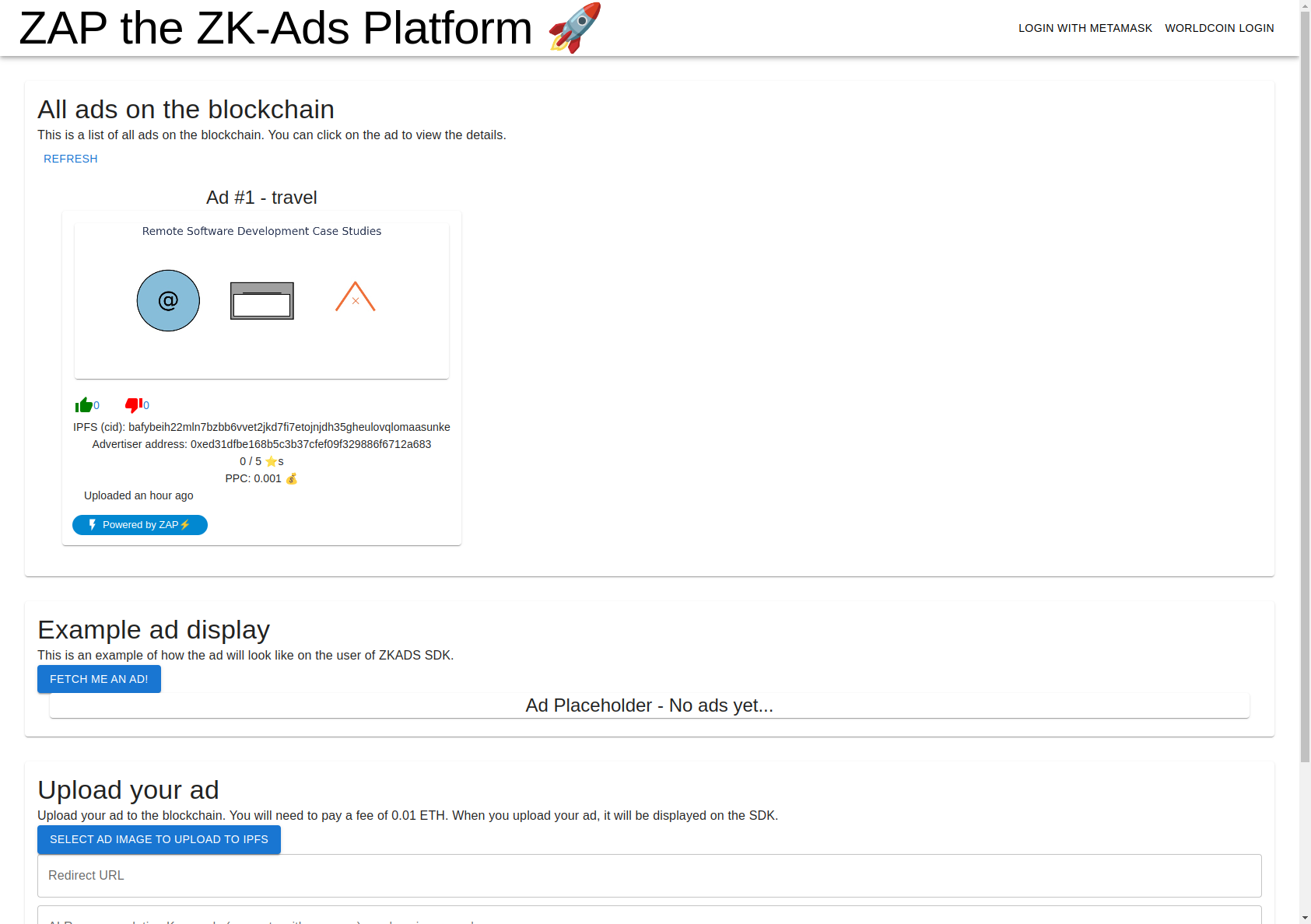Image resolution: width=1311 pixels, height=924 pixels.
Task: Click the 0 / 5 stars rating control
Action: click(261, 460)
